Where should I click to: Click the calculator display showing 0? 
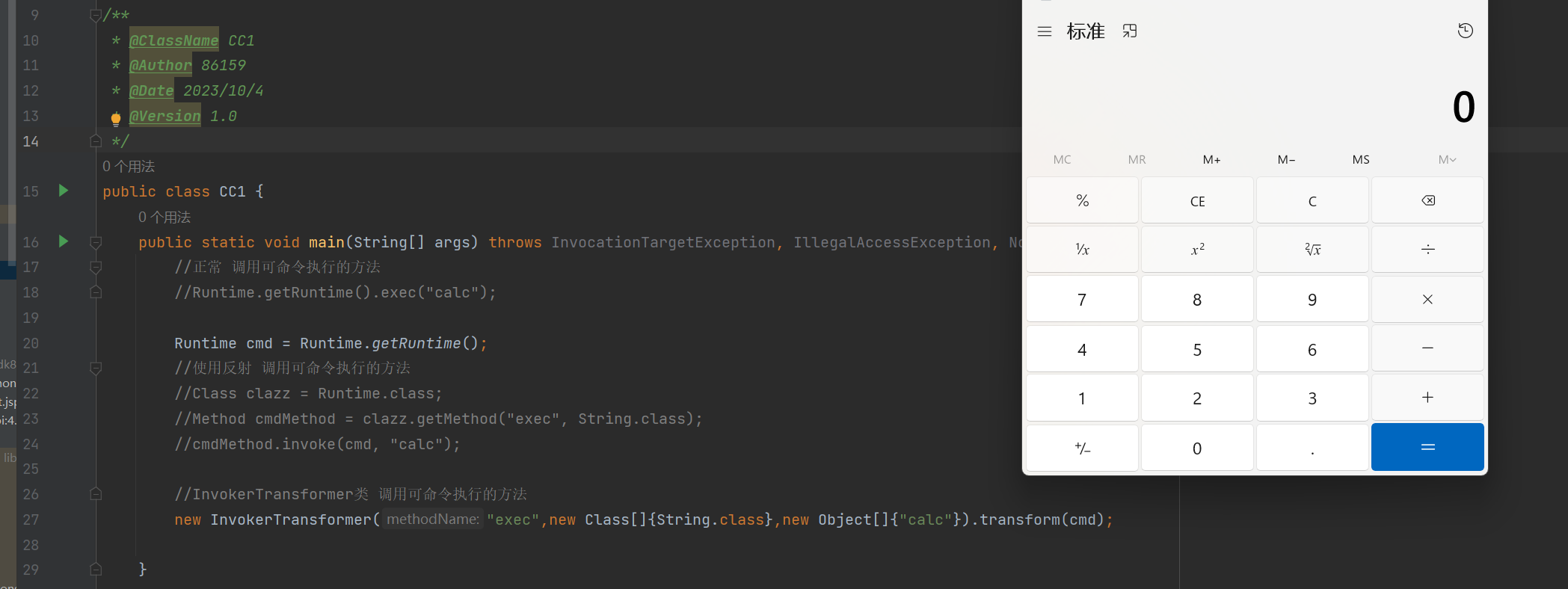pyautogui.click(x=1463, y=107)
